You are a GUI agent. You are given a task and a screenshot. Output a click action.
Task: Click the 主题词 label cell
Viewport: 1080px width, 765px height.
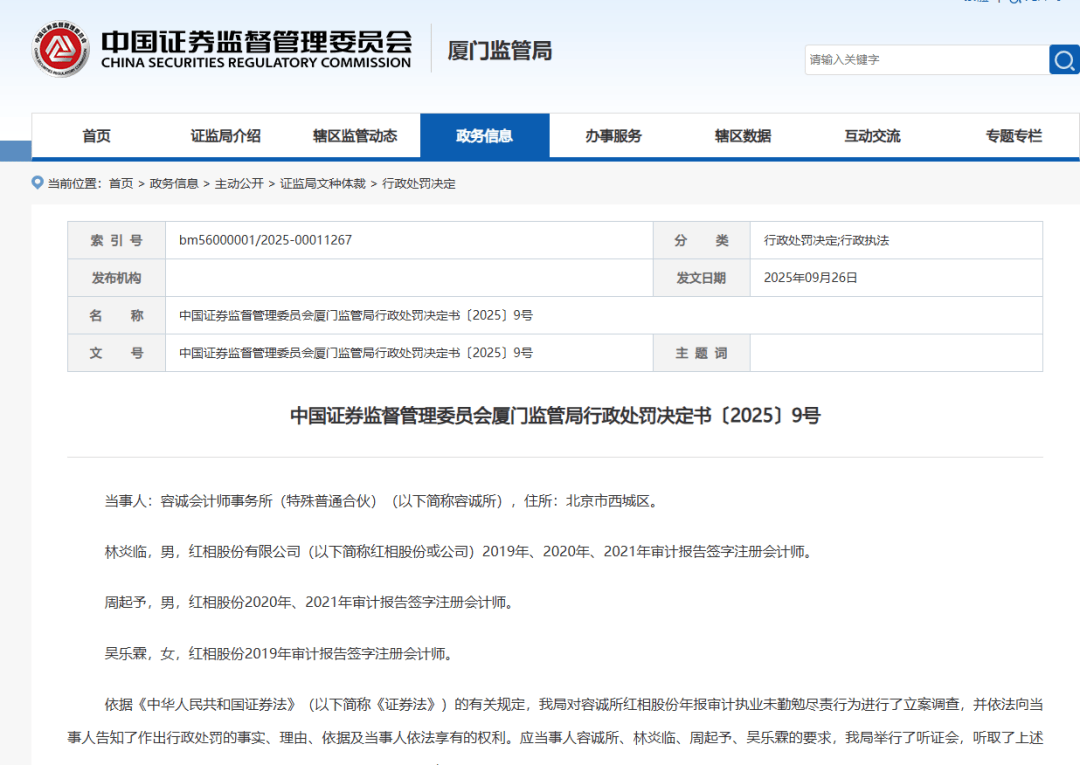[701, 353]
